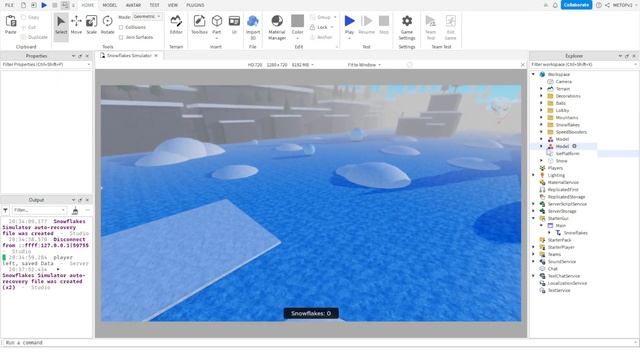Screen dimensions: 640x360
Task: Click the Output filter funnel icon
Action: [x=5, y=210]
